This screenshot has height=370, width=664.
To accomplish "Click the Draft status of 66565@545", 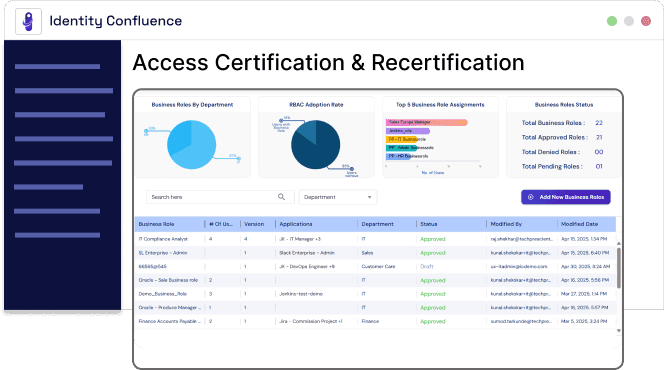I will pyautogui.click(x=426, y=267).
